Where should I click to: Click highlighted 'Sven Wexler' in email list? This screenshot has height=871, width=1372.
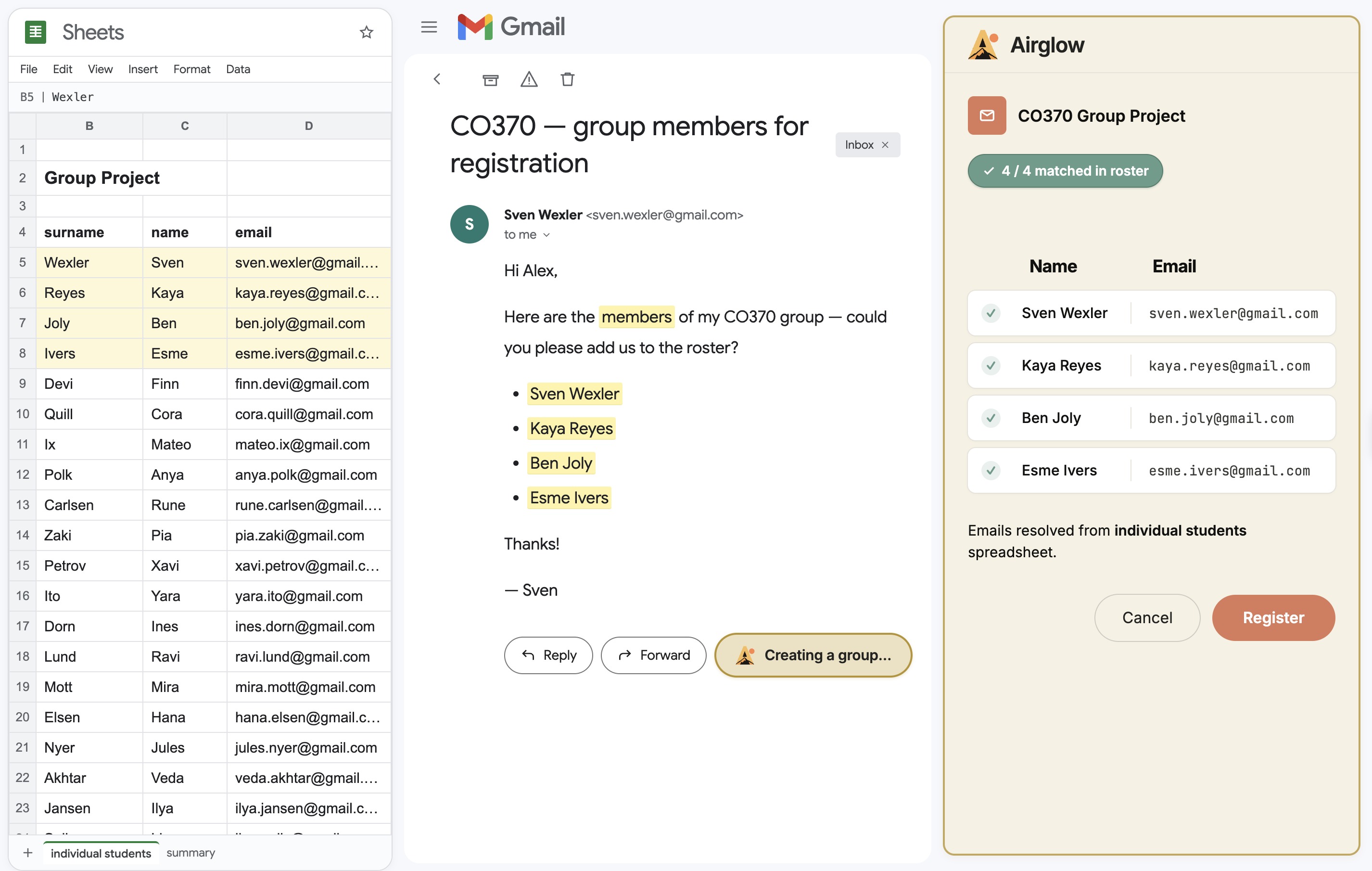574,393
